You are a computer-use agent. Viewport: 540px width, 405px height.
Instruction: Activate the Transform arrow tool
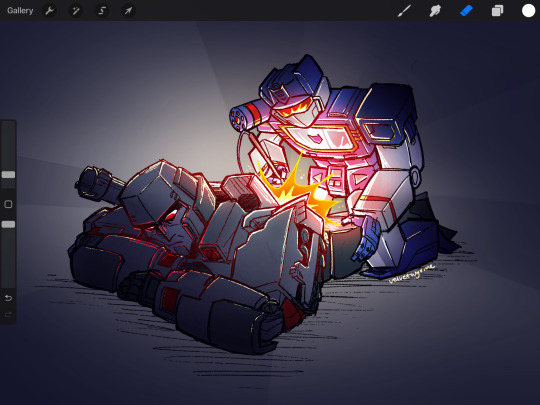tap(128, 11)
